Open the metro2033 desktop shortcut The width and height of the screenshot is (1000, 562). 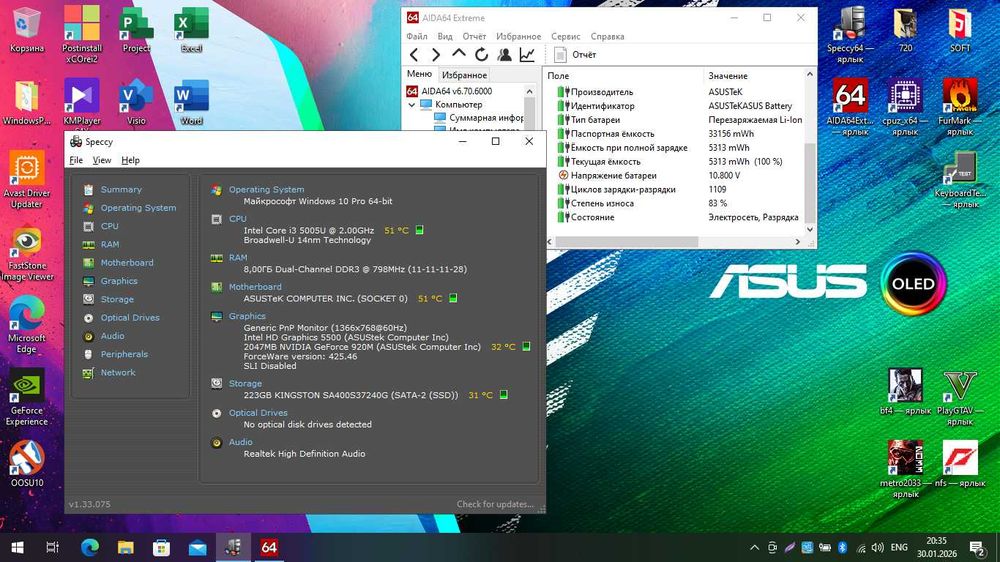905,471
